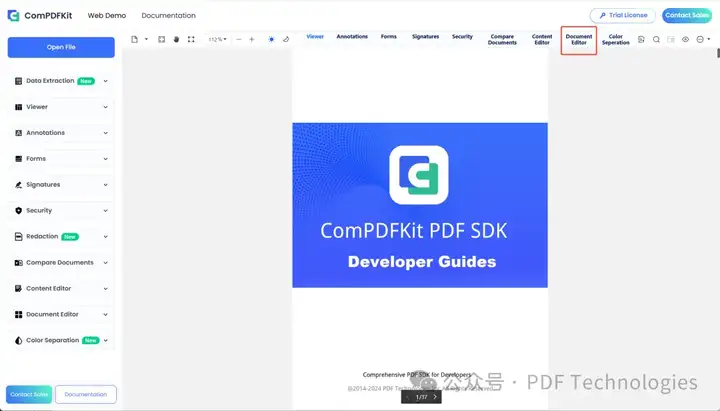Click the Security shield sidebar icon
The height and width of the screenshot is (411, 720).
tap(18, 211)
